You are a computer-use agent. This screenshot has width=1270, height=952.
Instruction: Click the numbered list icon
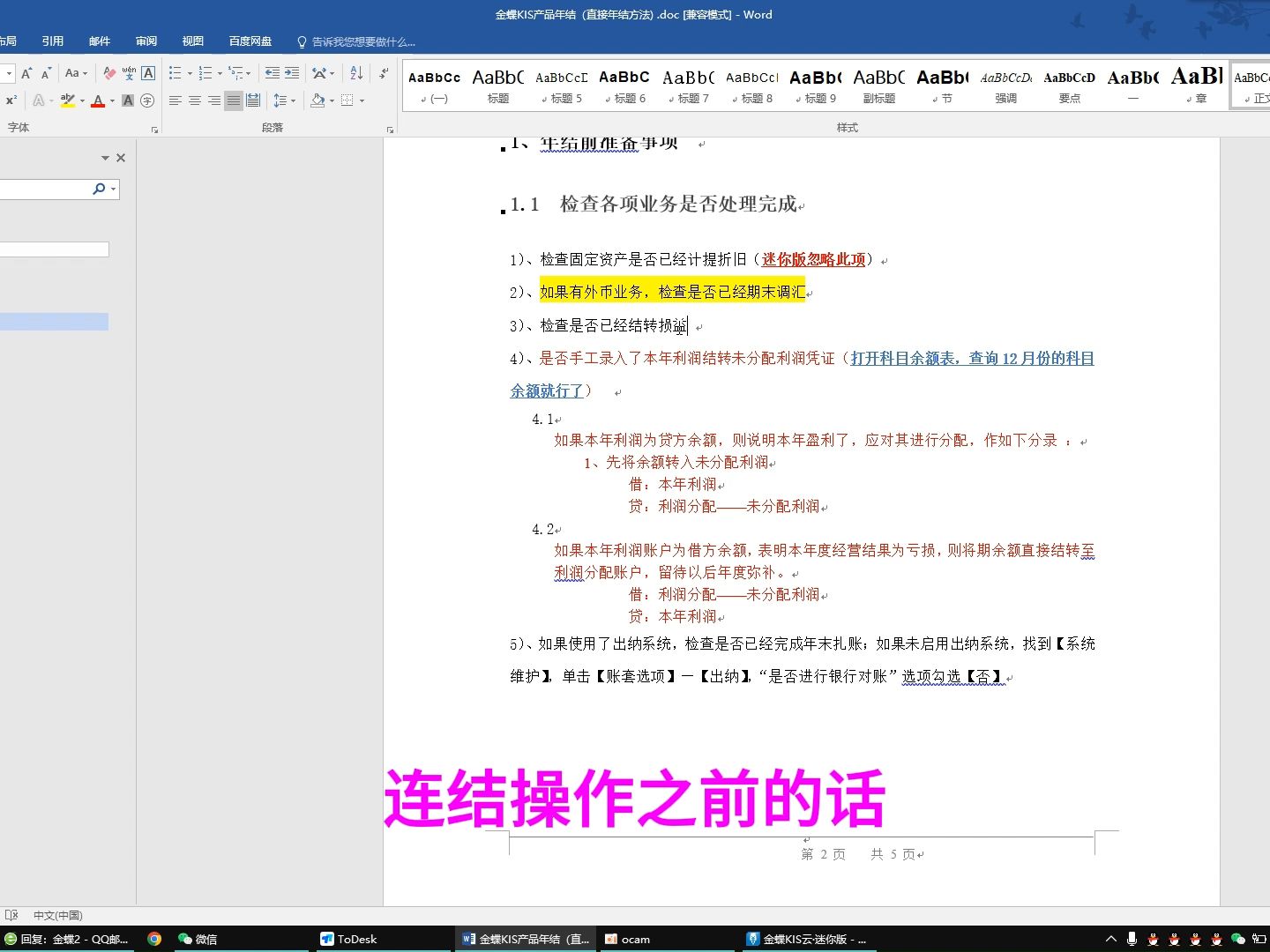point(205,73)
